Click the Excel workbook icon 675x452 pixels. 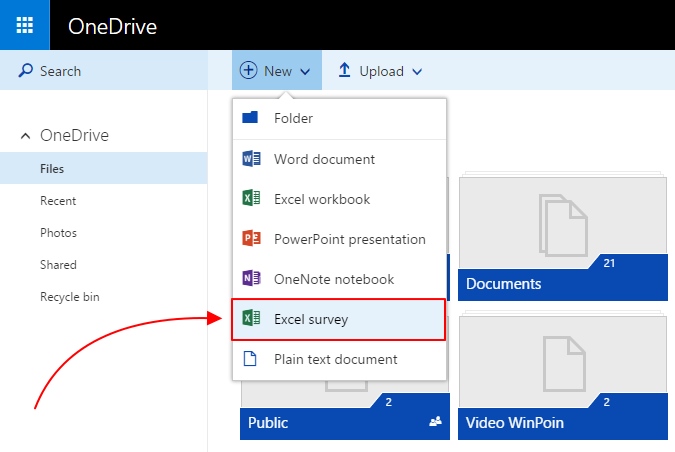click(x=251, y=198)
